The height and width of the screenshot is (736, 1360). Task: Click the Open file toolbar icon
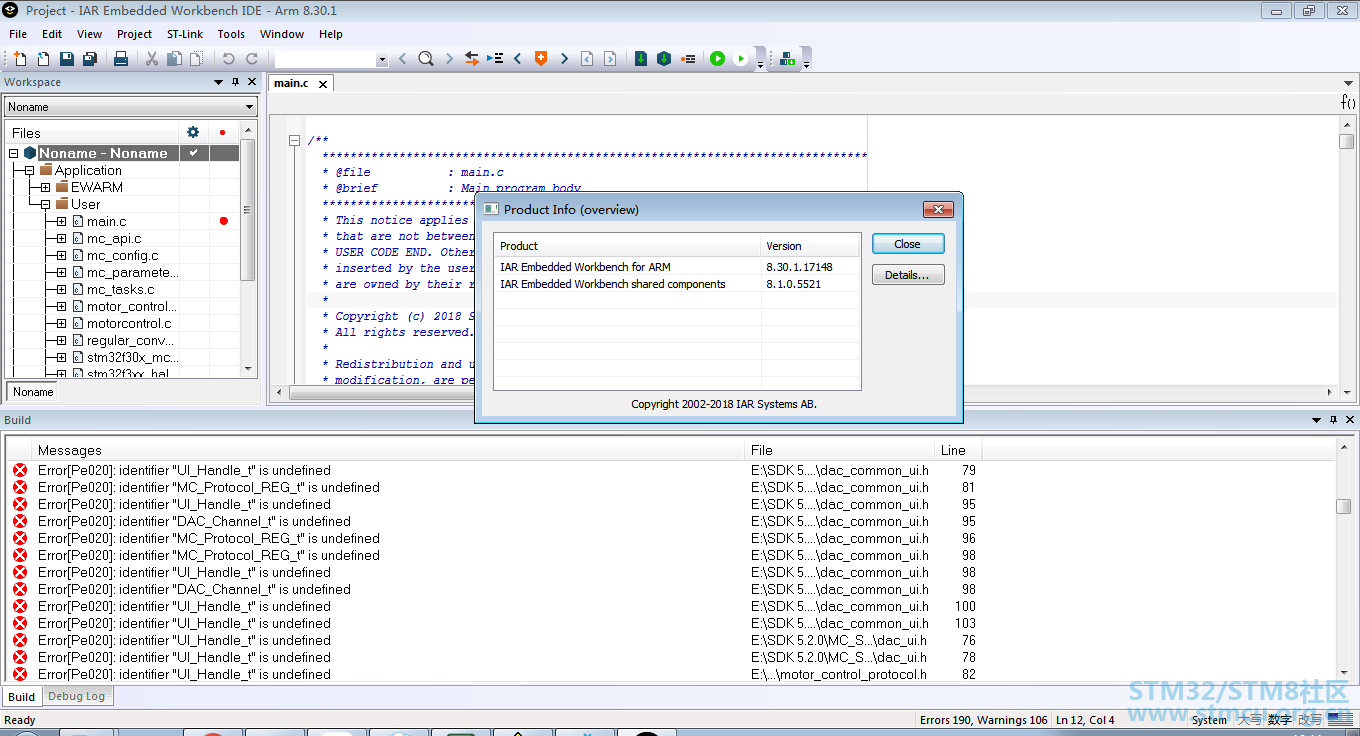[43, 59]
